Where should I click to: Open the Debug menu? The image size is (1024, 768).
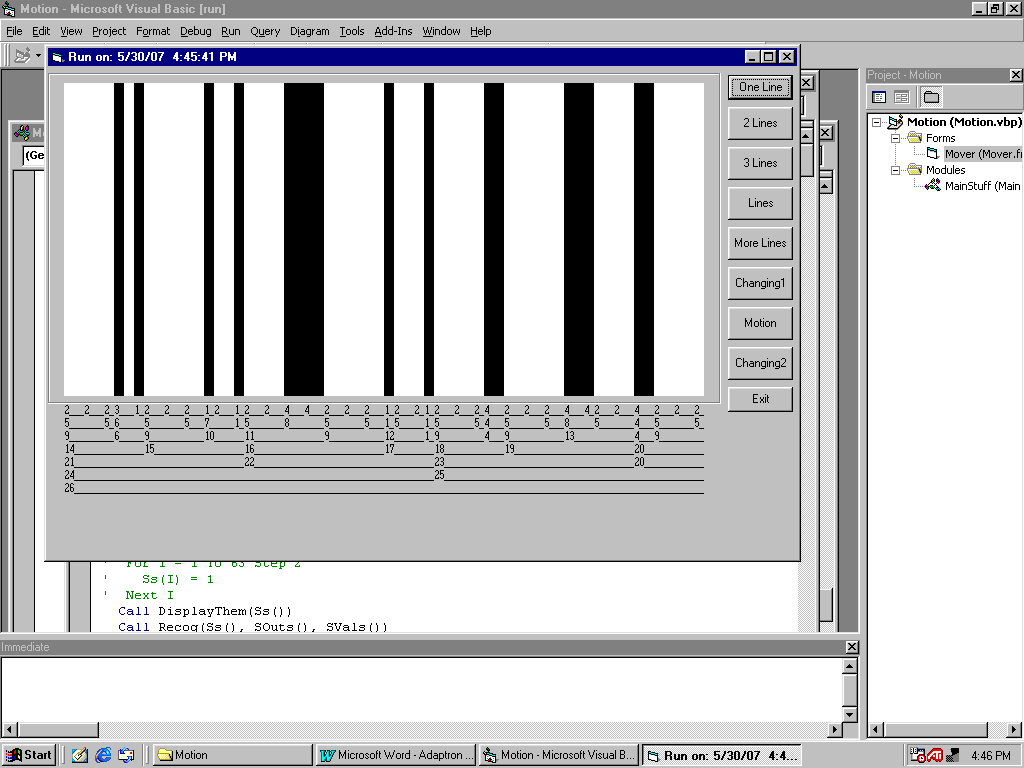196,31
